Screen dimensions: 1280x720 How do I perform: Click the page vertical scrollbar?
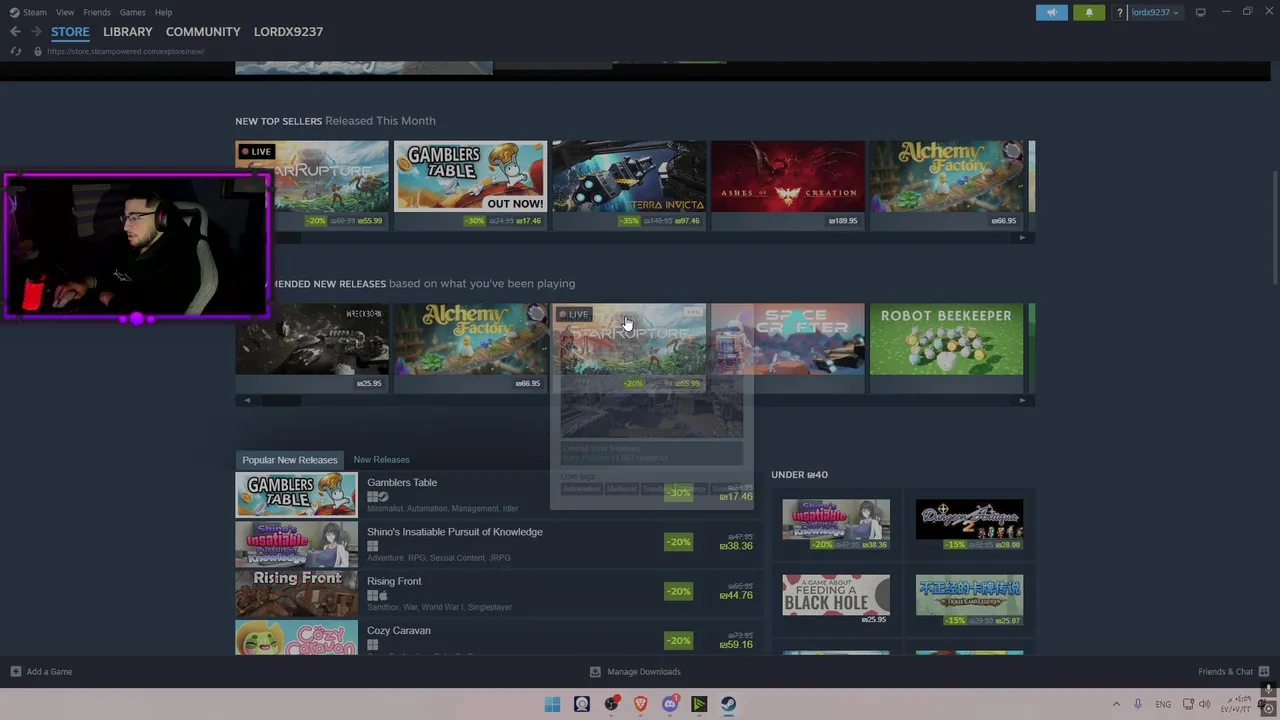1273,228
